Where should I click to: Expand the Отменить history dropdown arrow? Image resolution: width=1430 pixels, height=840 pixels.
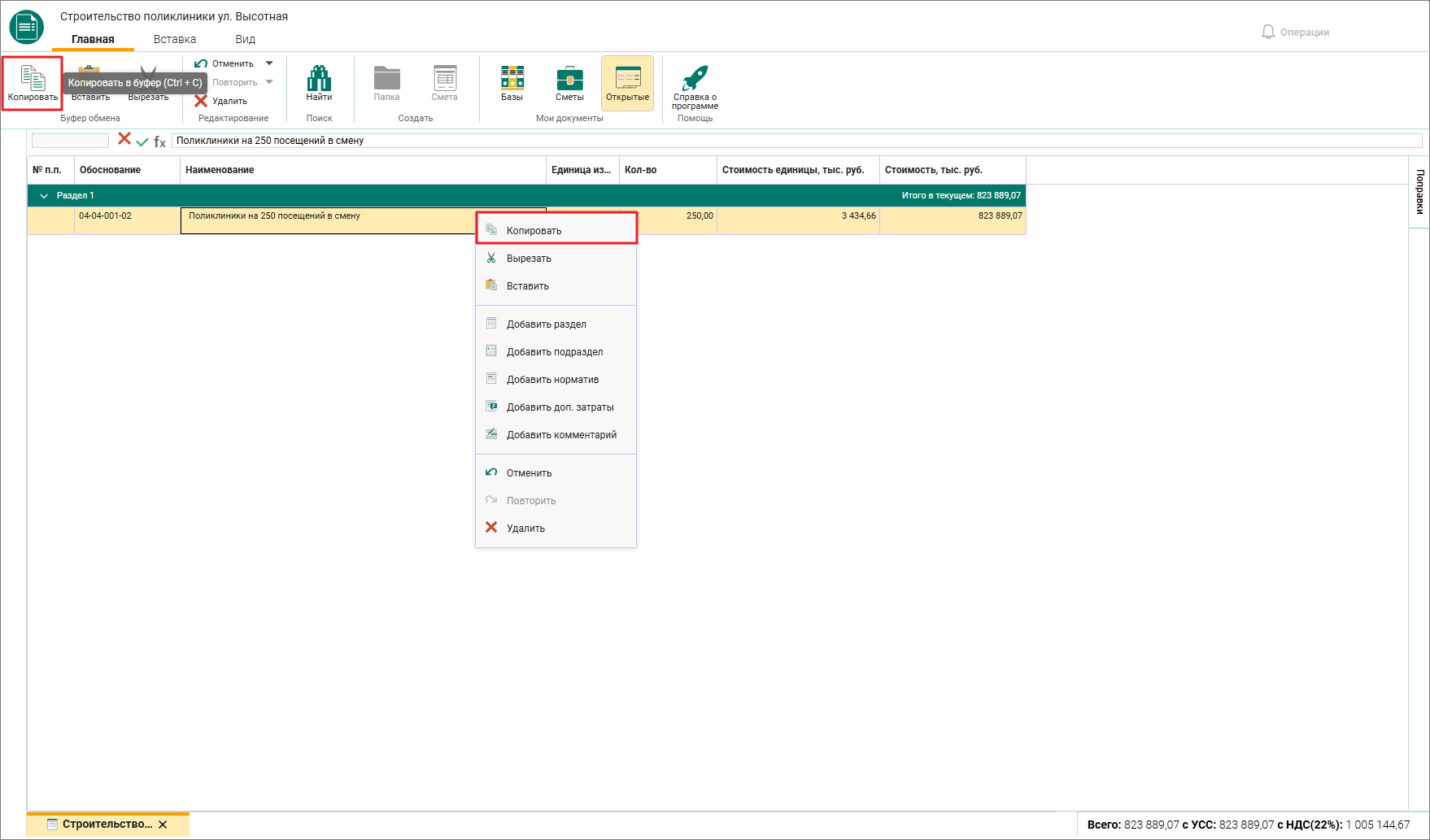point(269,63)
